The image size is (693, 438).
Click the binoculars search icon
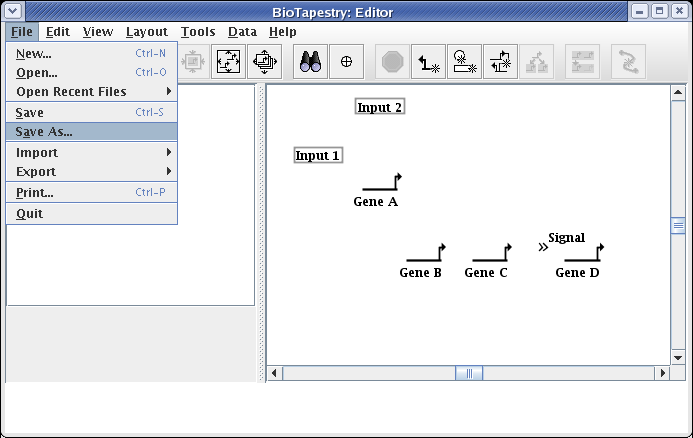tap(309, 62)
